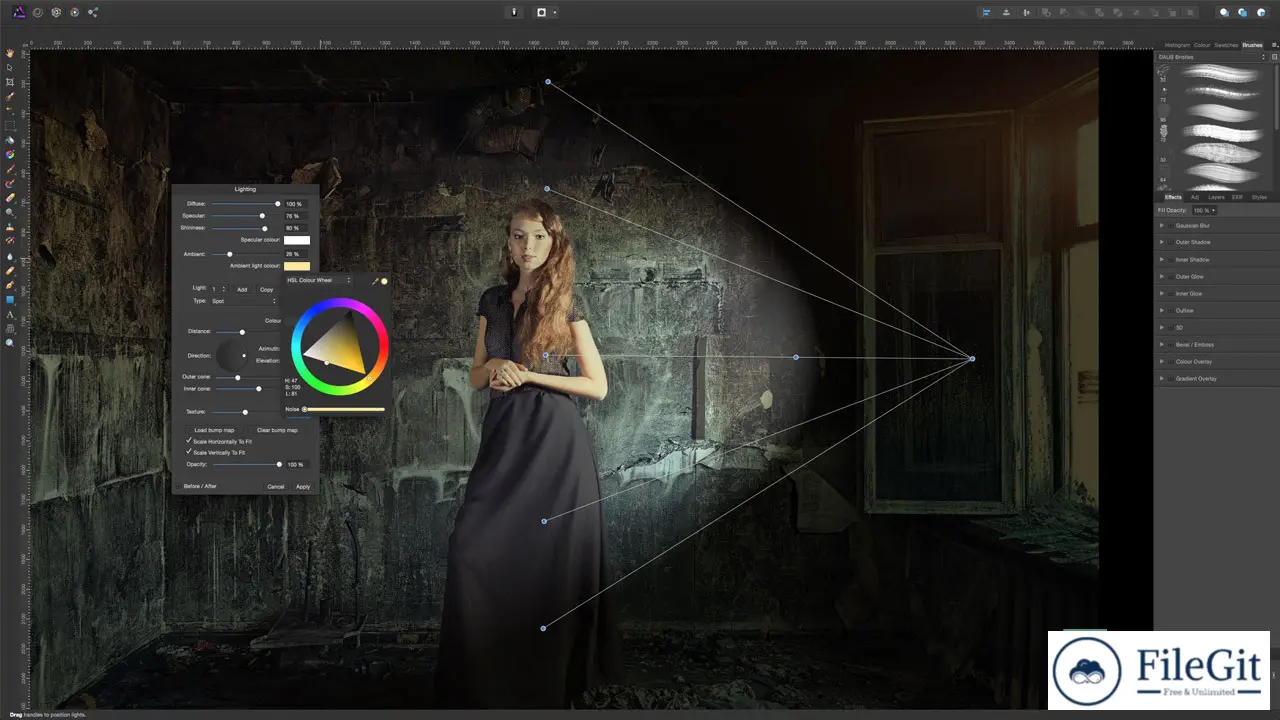This screenshot has height=720, width=1280.
Task: Enable the Inner Shadow effect checkbox
Action: click(1170, 259)
